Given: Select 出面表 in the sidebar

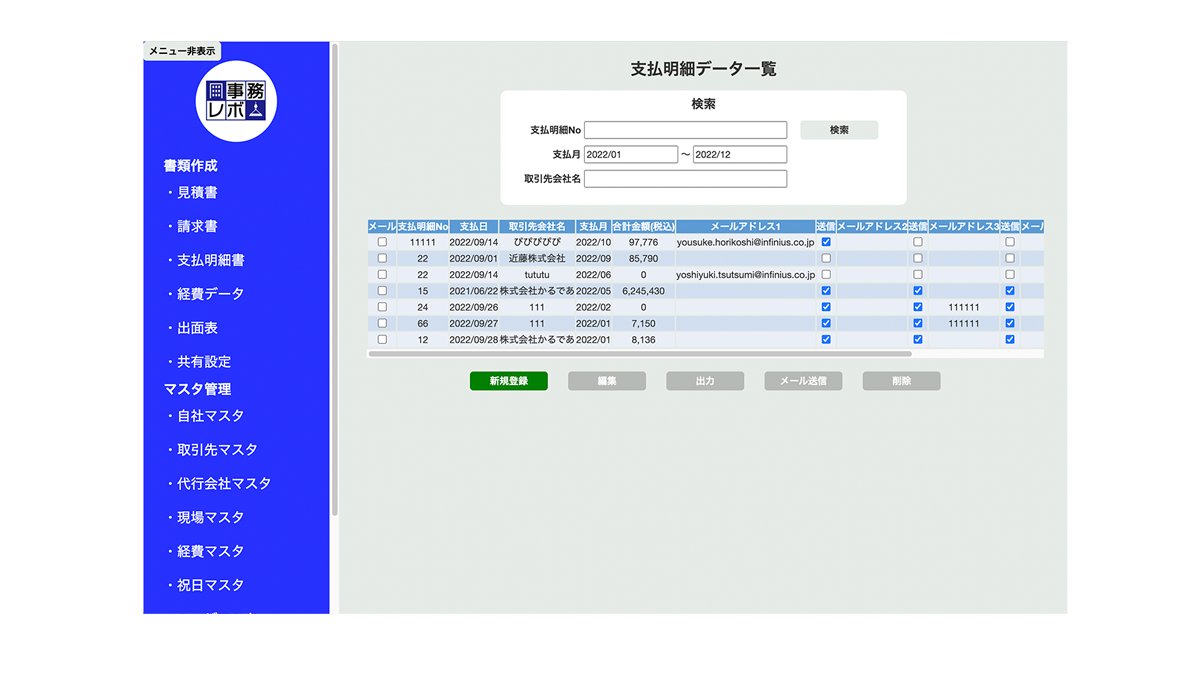Looking at the screenshot, I should click(x=197, y=328).
